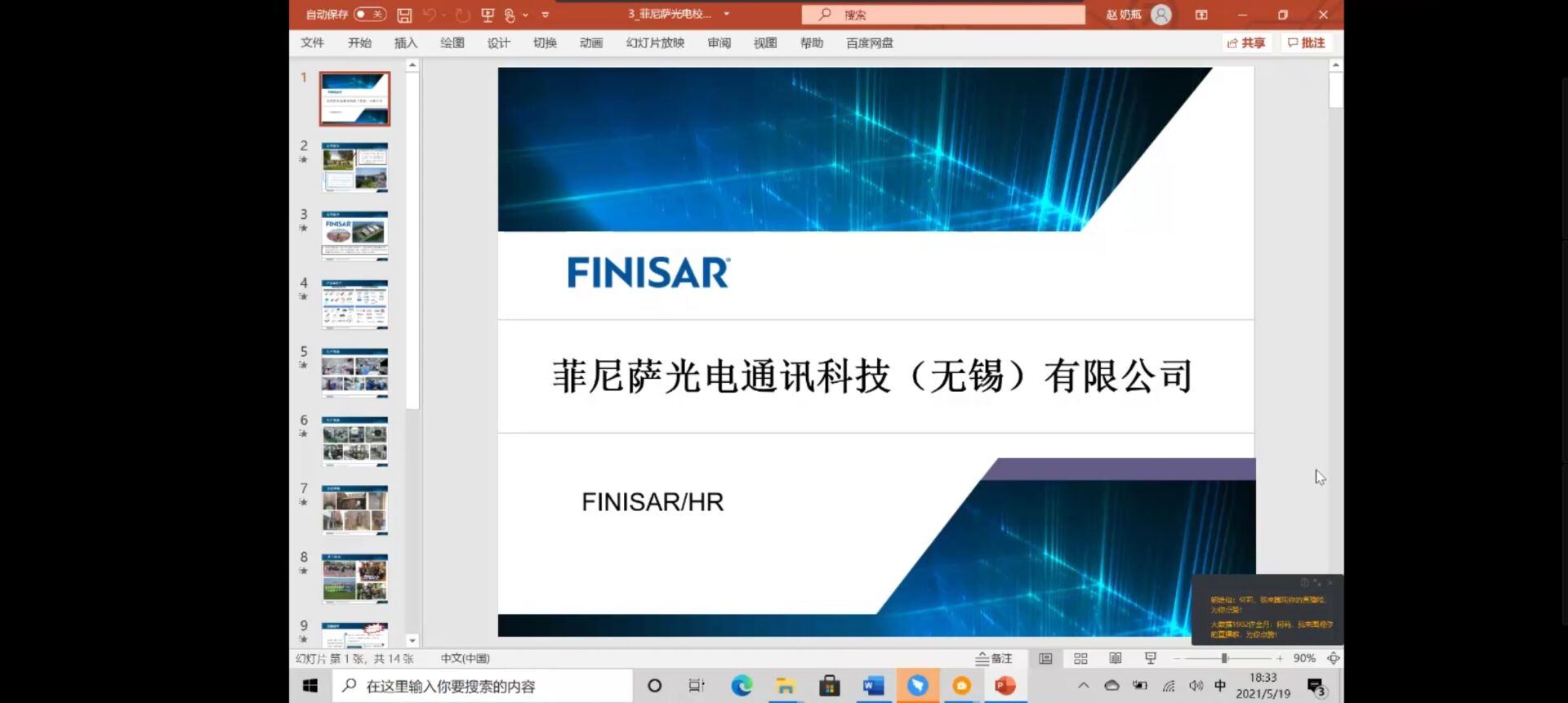Open Microsoft Edge from the taskbar

pyautogui.click(x=742, y=686)
